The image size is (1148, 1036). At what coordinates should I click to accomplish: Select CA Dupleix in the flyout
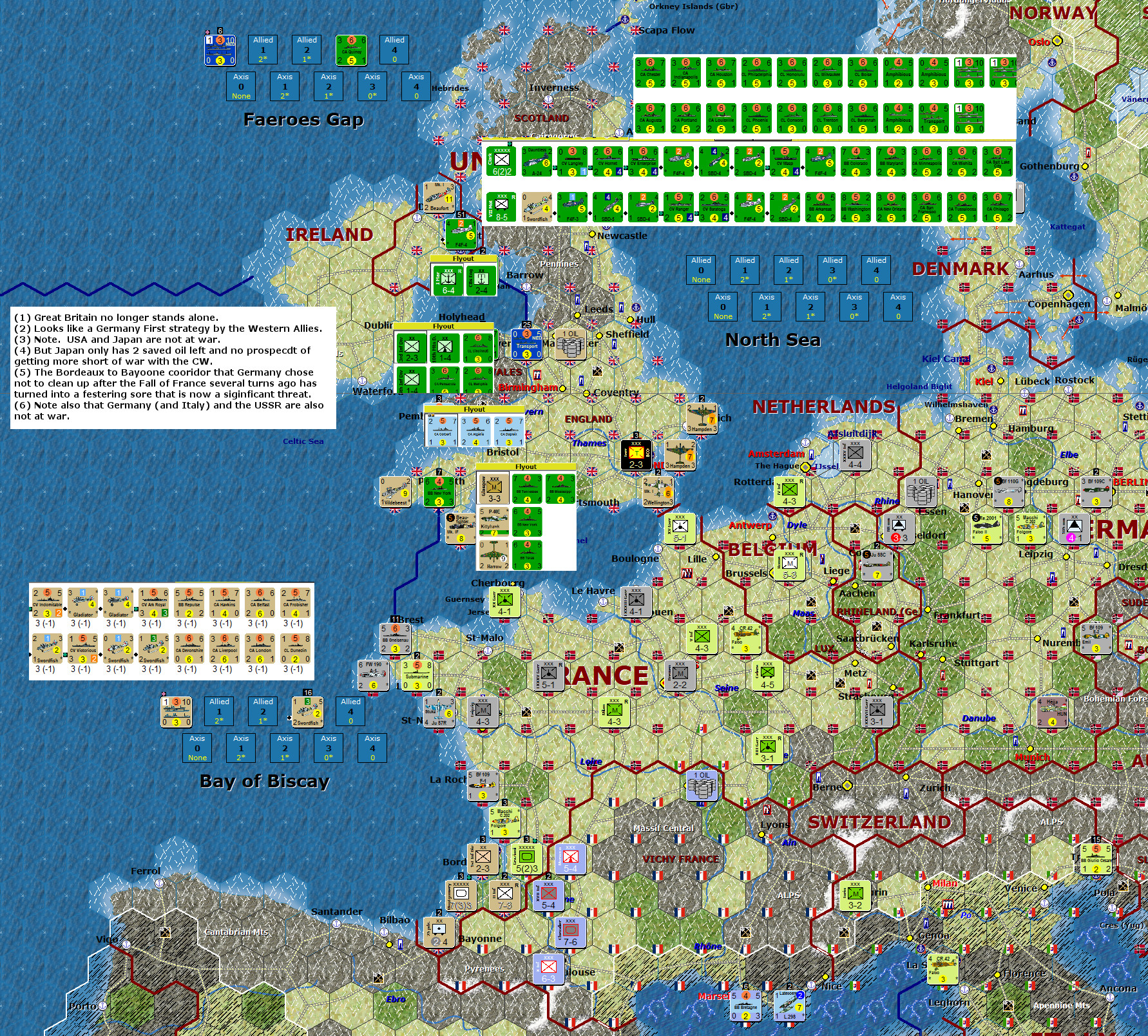509,431
